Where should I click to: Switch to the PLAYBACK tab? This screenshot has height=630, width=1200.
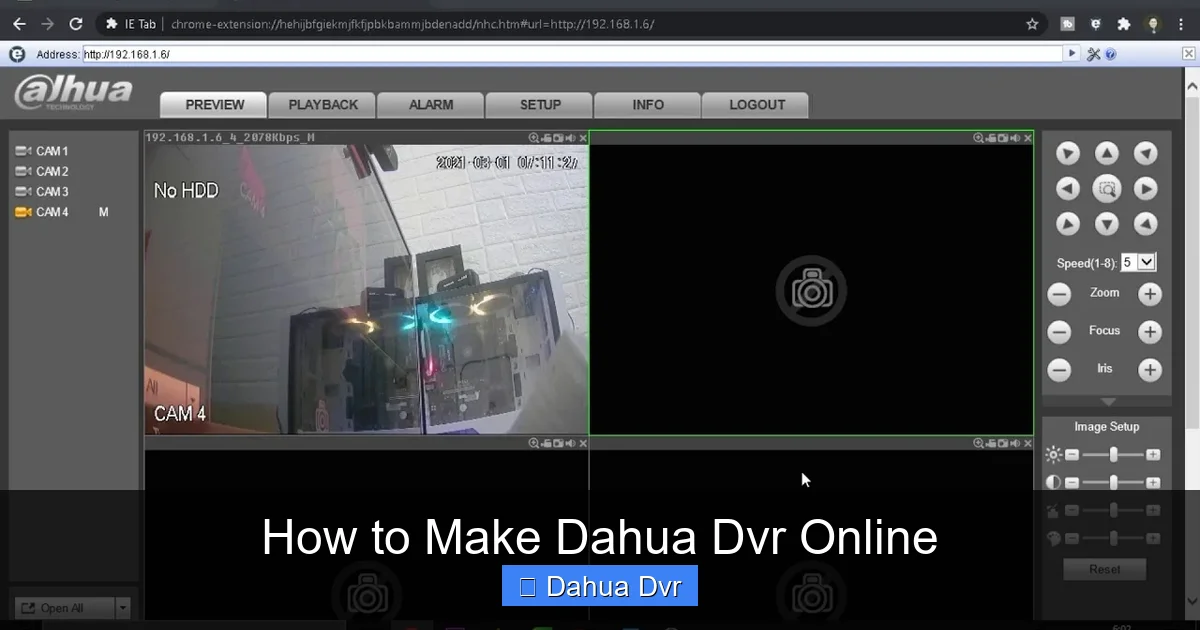pyautogui.click(x=321, y=104)
